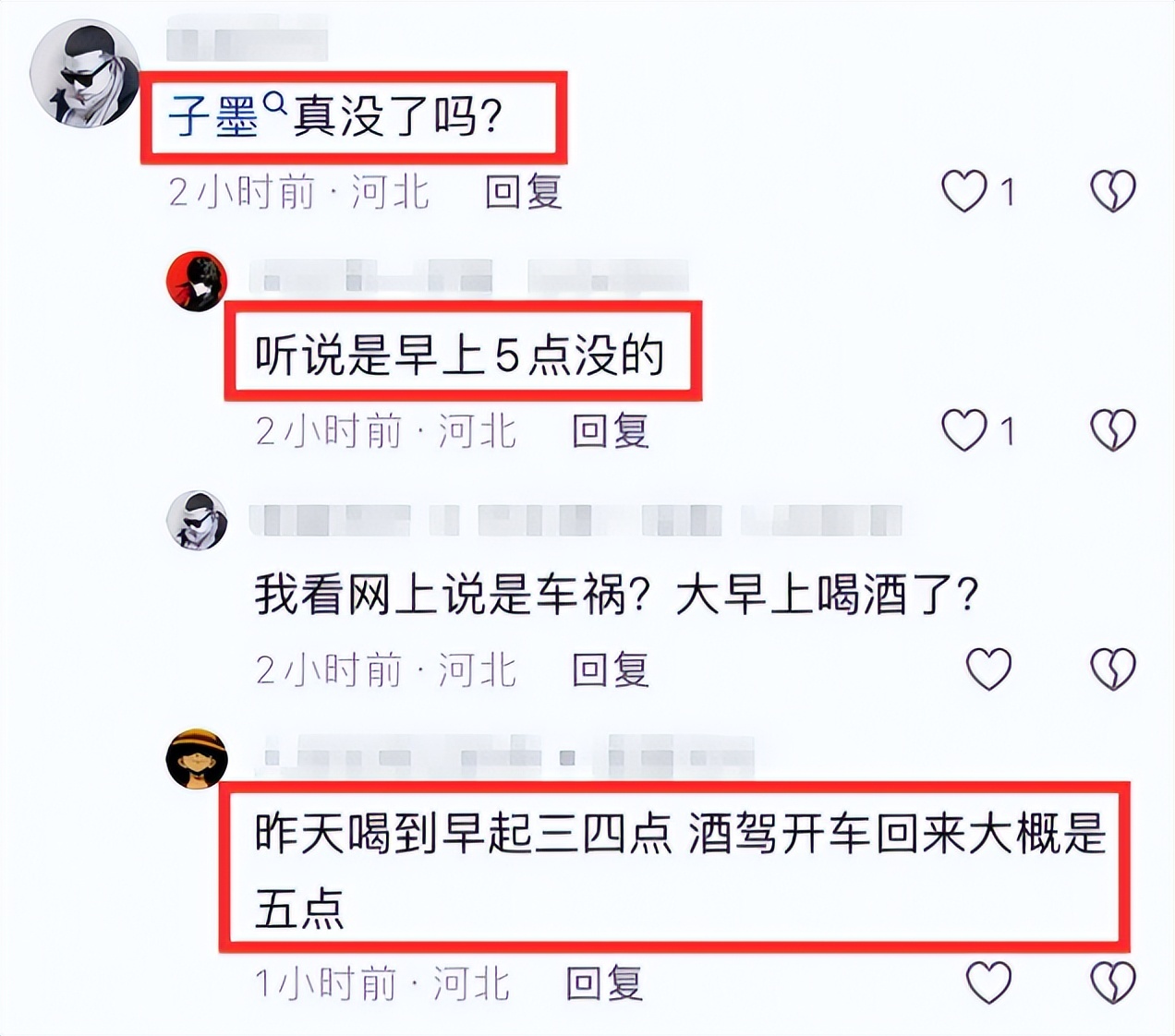Like the '我看网上说是车祸' reply
Image resolution: width=1175 pixels, height=1036 pixels.
click(x=988, y=669)
